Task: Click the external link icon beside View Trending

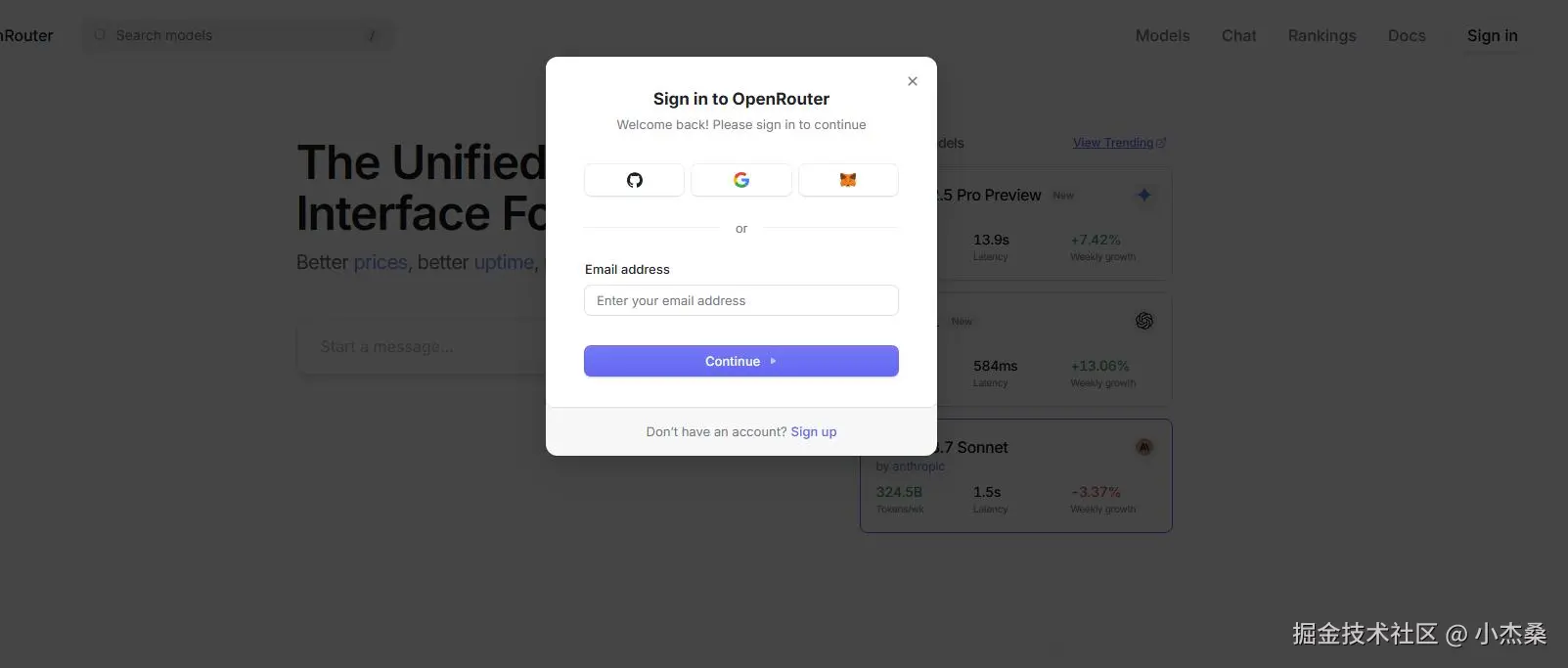Action: tap(1161, 143)
